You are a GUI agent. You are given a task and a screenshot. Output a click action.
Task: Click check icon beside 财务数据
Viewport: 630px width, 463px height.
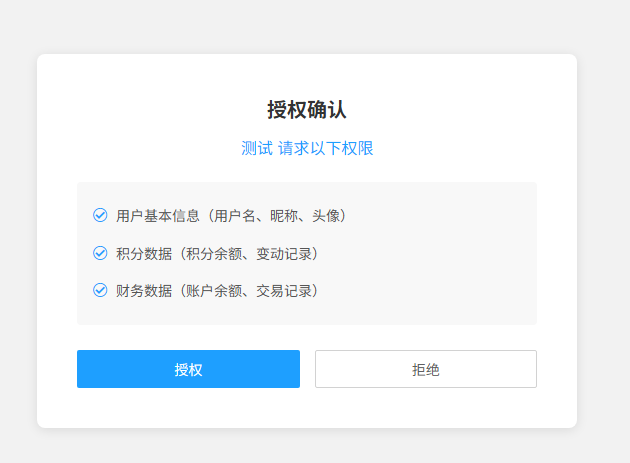(100, 290)
